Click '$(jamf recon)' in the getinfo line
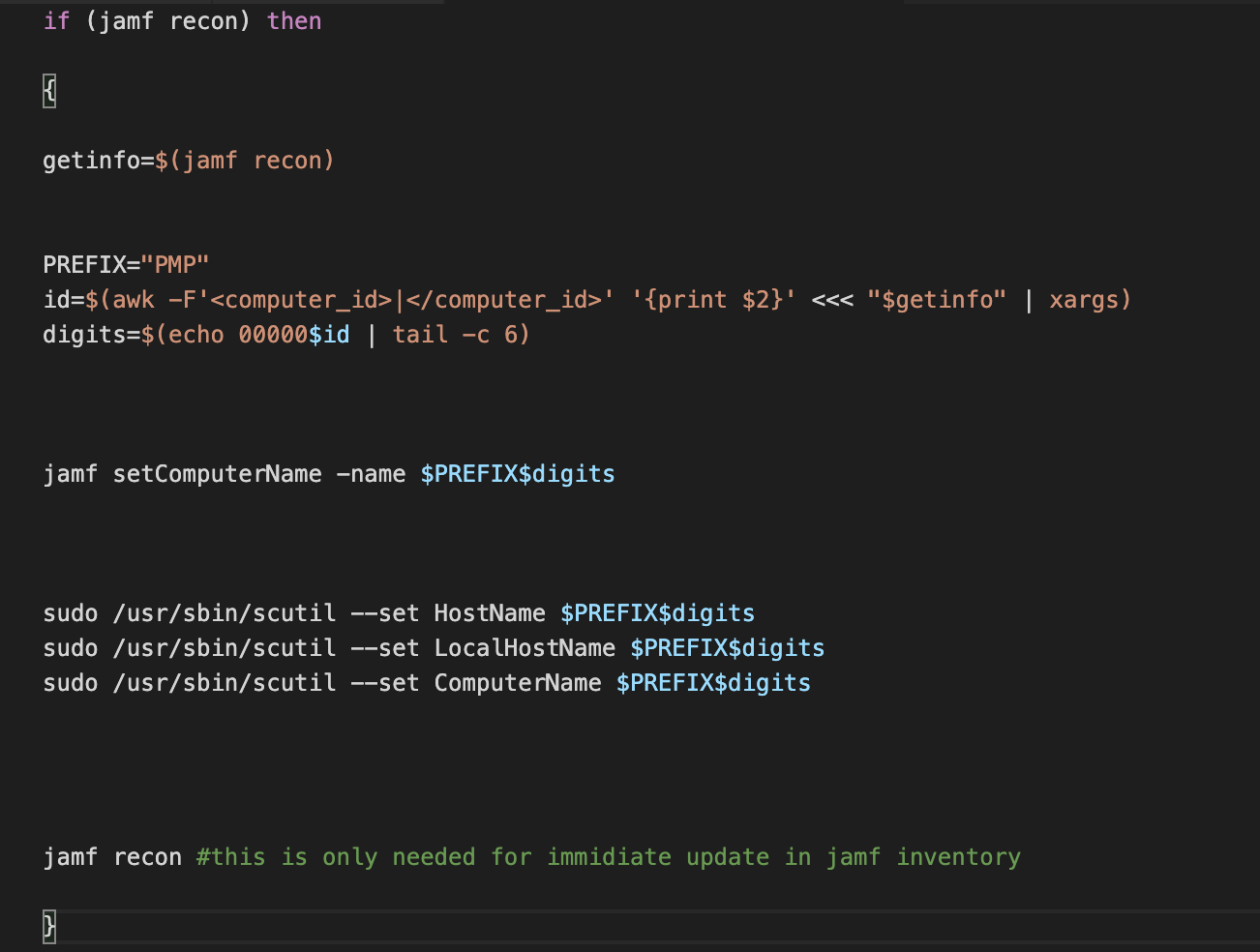Screen dimensions: 1260x952 pyautogui.click(x=245, y=161)
